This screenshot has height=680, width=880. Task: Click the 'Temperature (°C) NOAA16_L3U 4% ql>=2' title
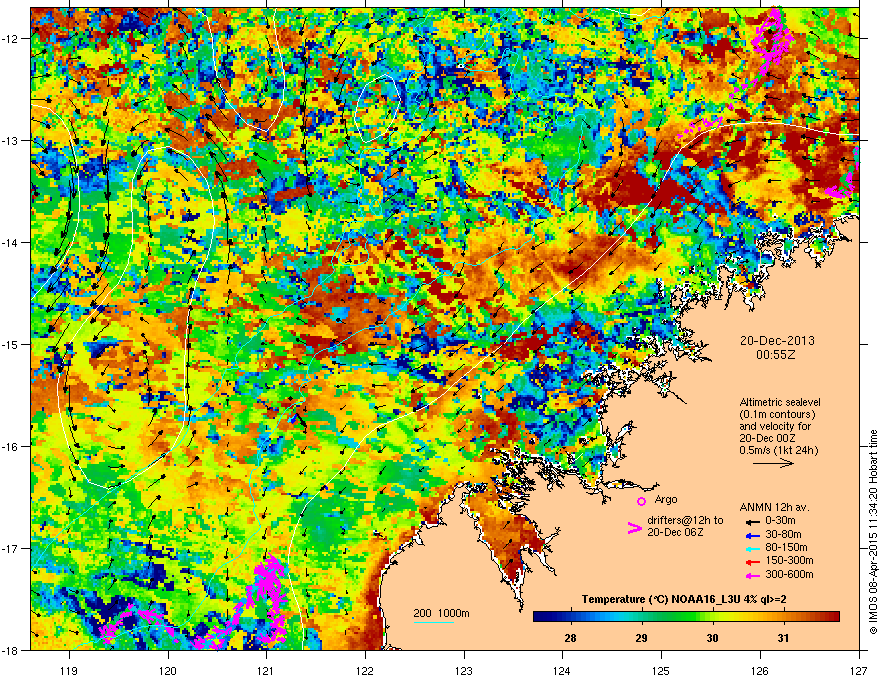684,599
